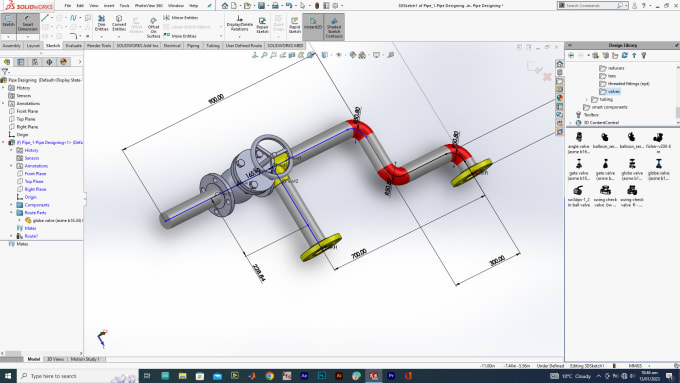The image size is (680, 383).
Task: Switch to the Motion Study 1 tab
Action: click(x=85, y=359)
